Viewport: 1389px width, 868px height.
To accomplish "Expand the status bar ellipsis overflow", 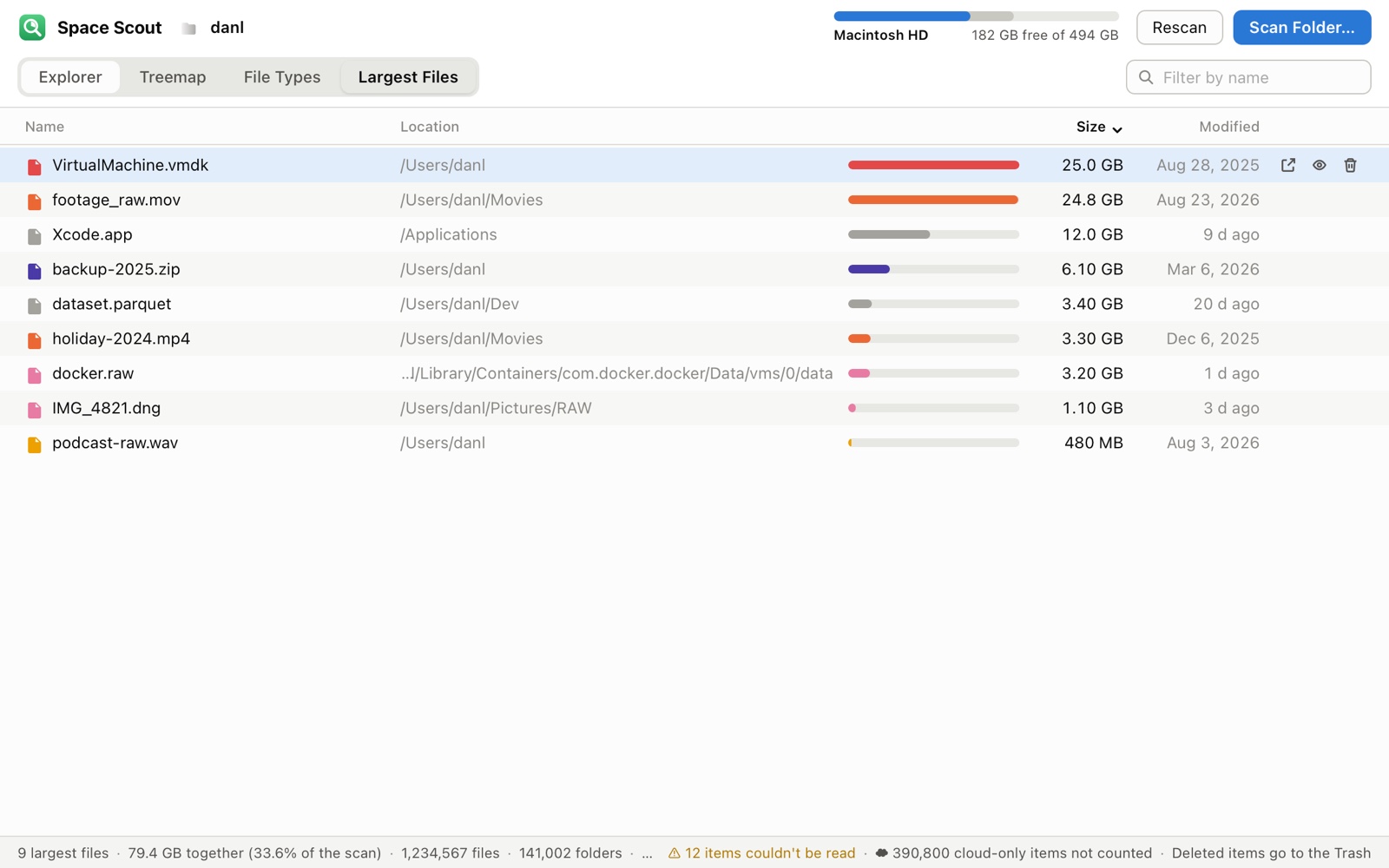I will tap(647, 853).
